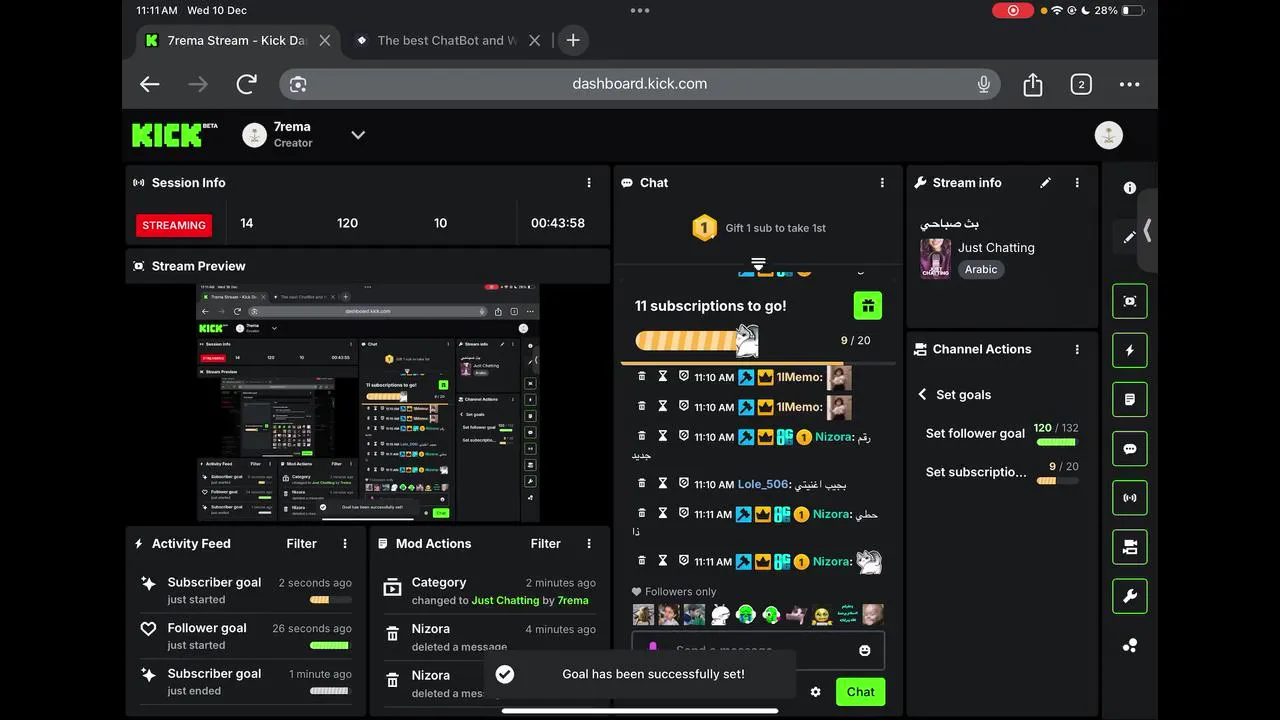
Task: Expand the 7rema Creator account dropdown
Action: pos(358,135)
